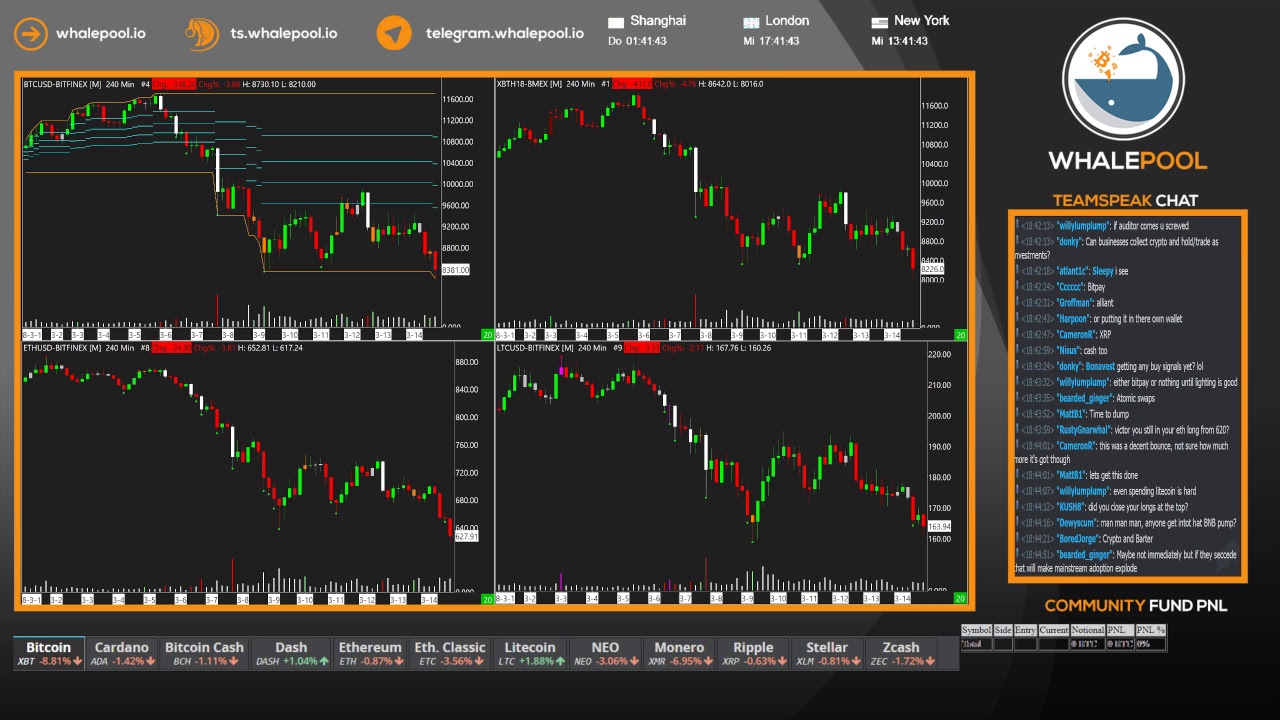
Task: Click the Side column header in PNL table
Action: tap(1003, 630)
